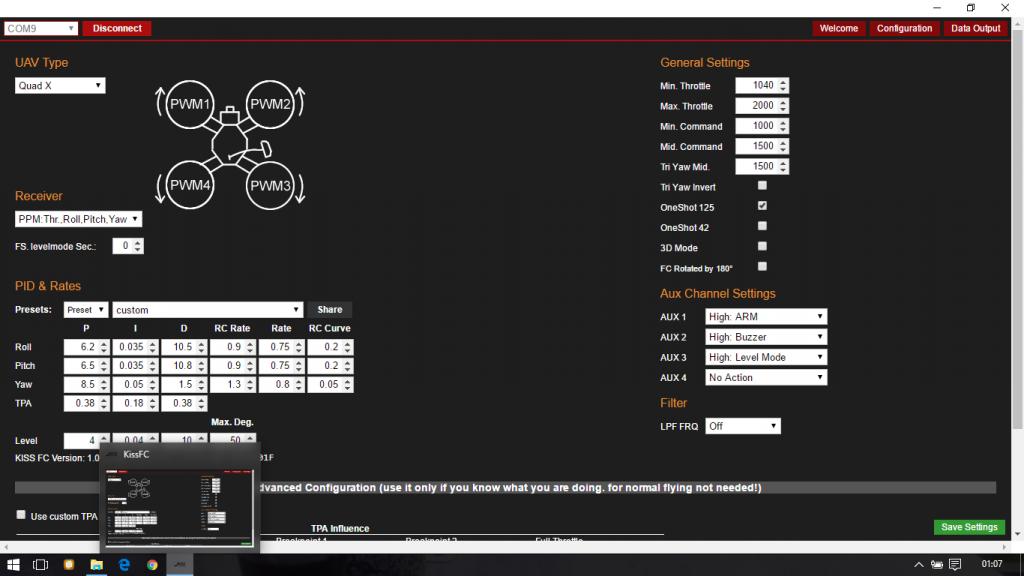
Task: Open the UAV Type Quad X dropdown
Action: pos(60,86)
